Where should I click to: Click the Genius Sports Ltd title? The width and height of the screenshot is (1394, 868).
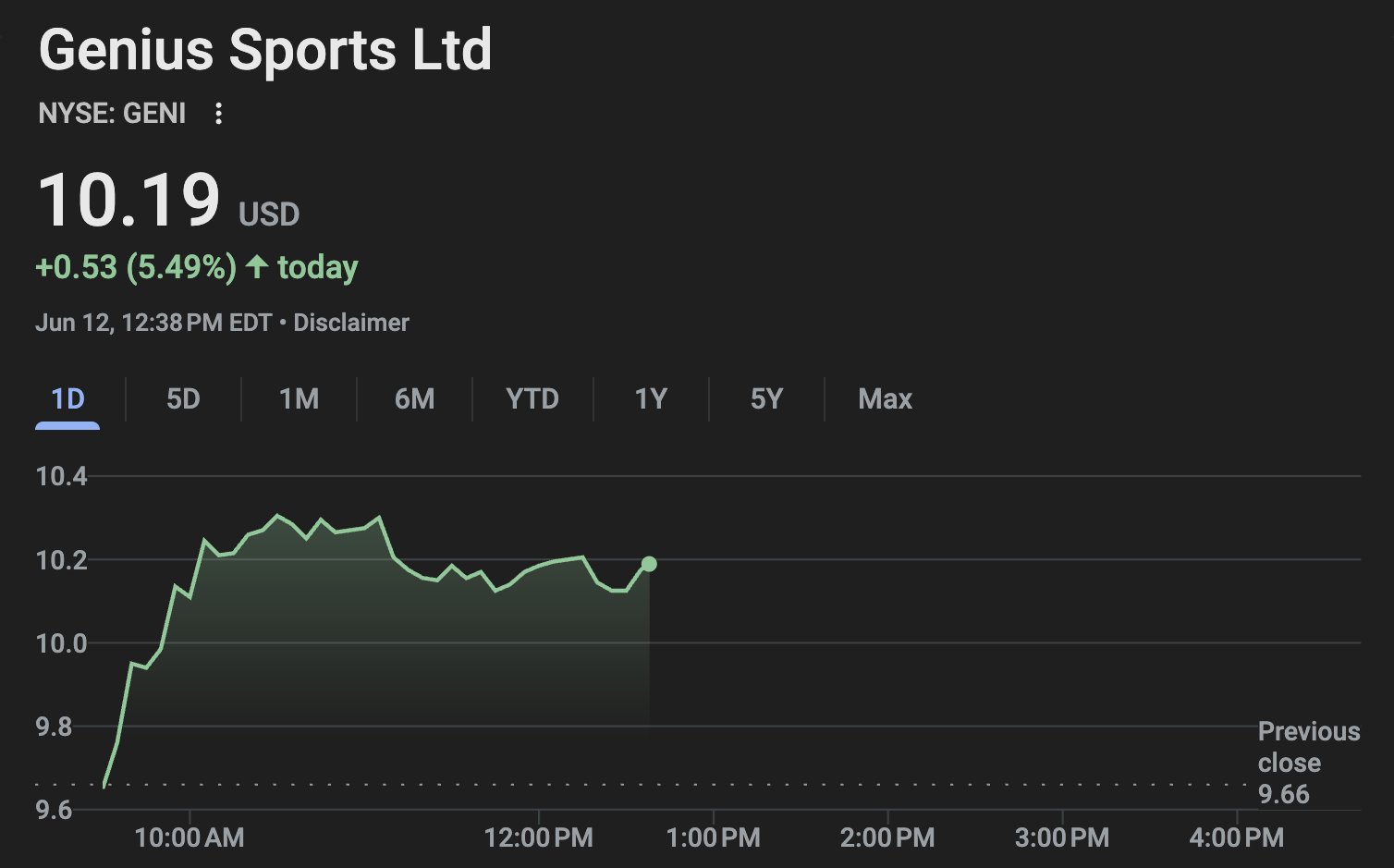(x=265, y=50)
